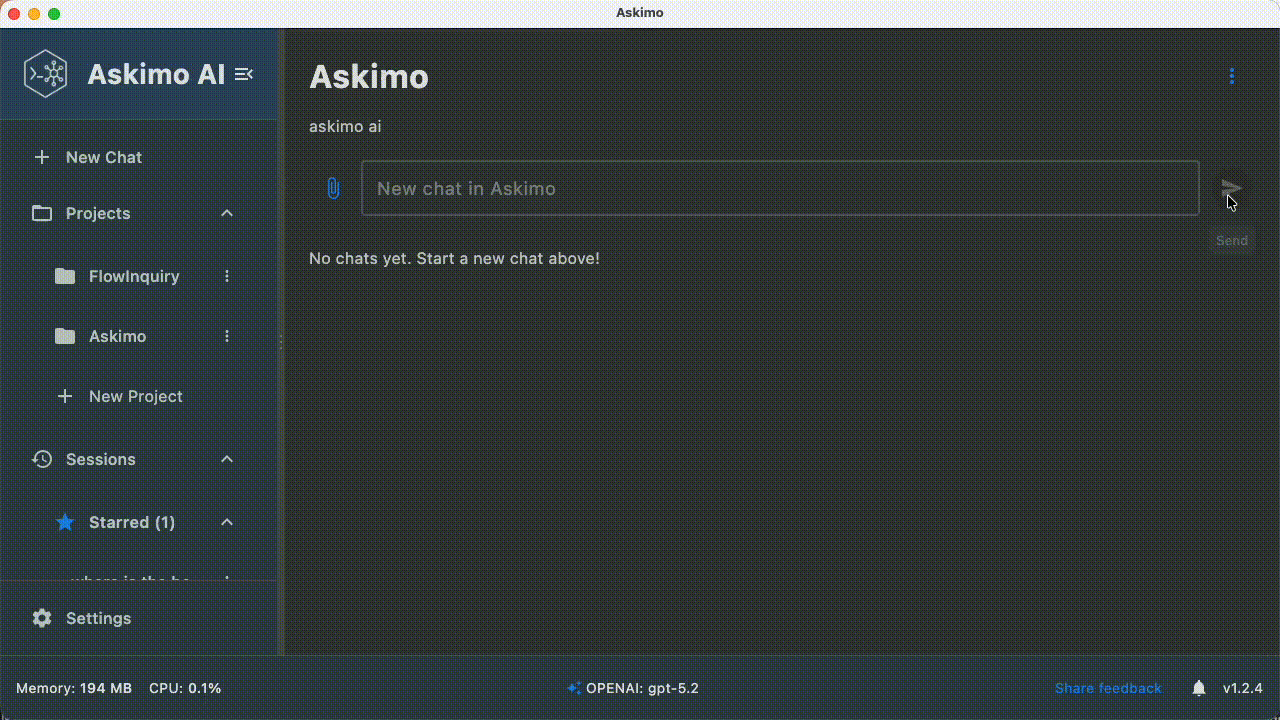Open the three-dot options menu beside Askimo heading
The width and height of the screenshot is (1280, 720).
point(1231,75)
